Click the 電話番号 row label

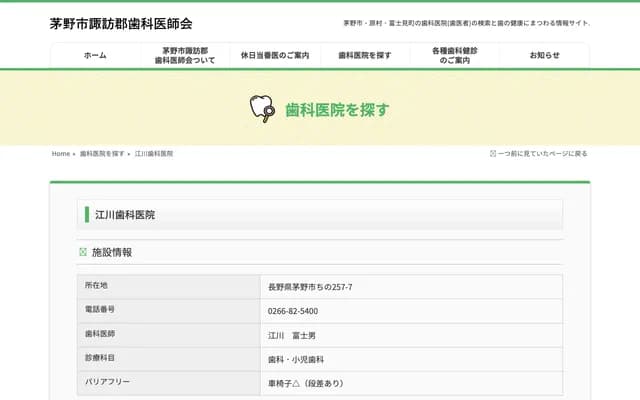(100, 309)
